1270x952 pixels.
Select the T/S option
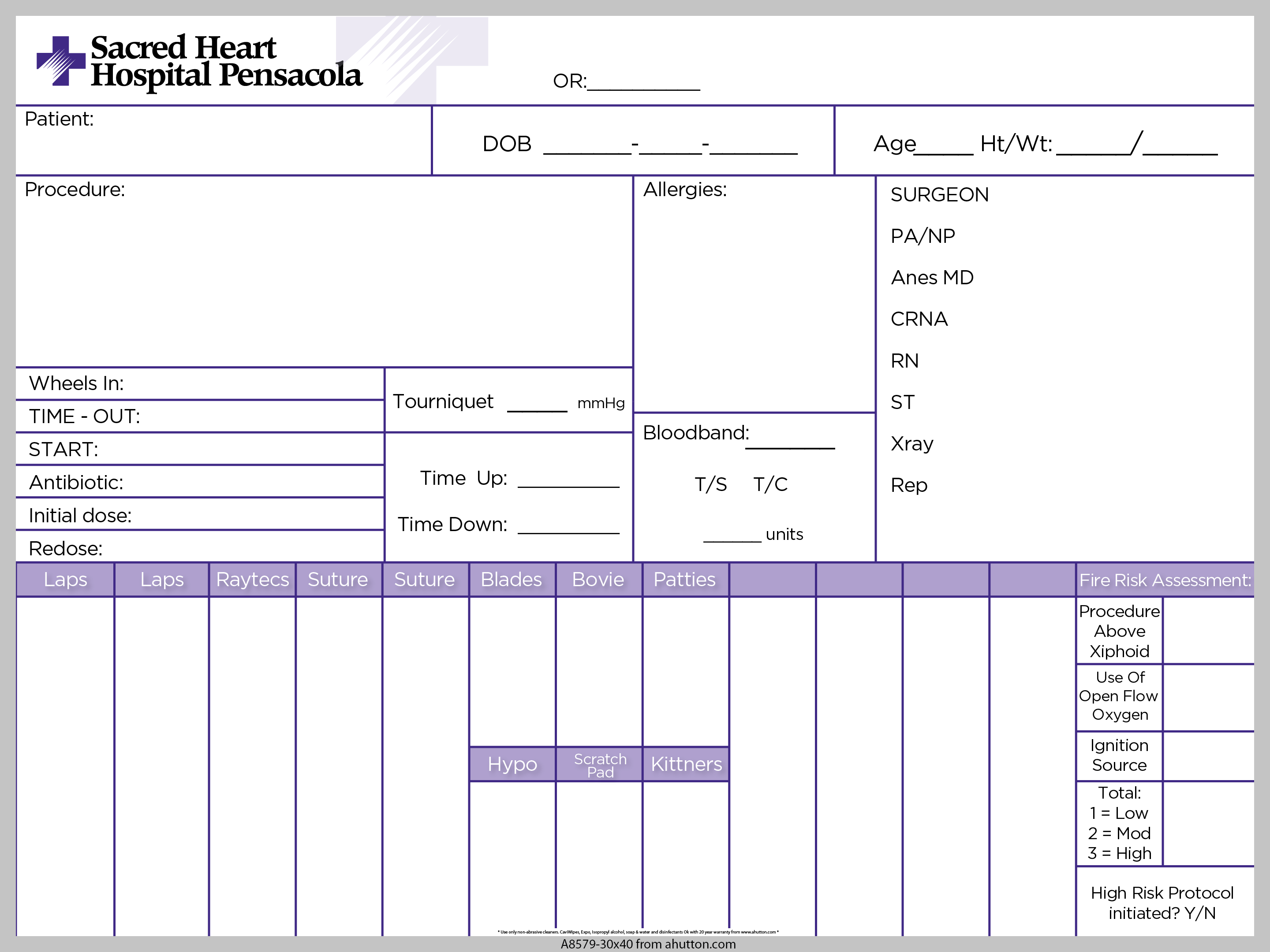tap(711, 485)
